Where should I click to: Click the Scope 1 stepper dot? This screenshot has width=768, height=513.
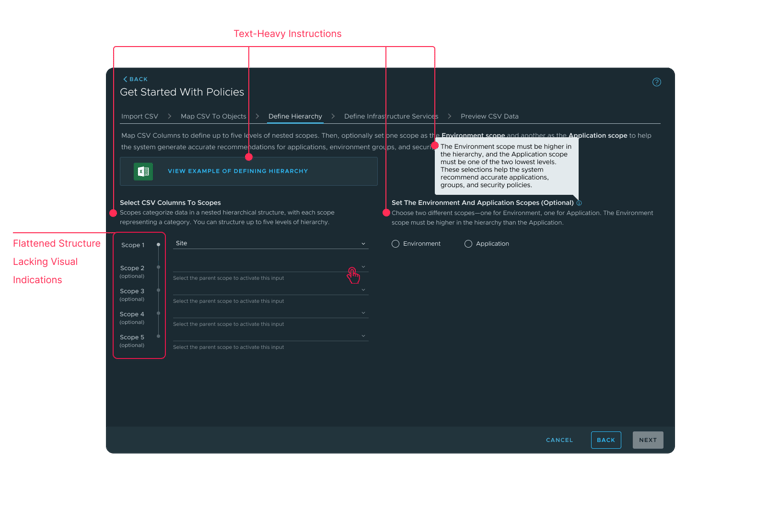pyautogui.click(x=158, y=244)
